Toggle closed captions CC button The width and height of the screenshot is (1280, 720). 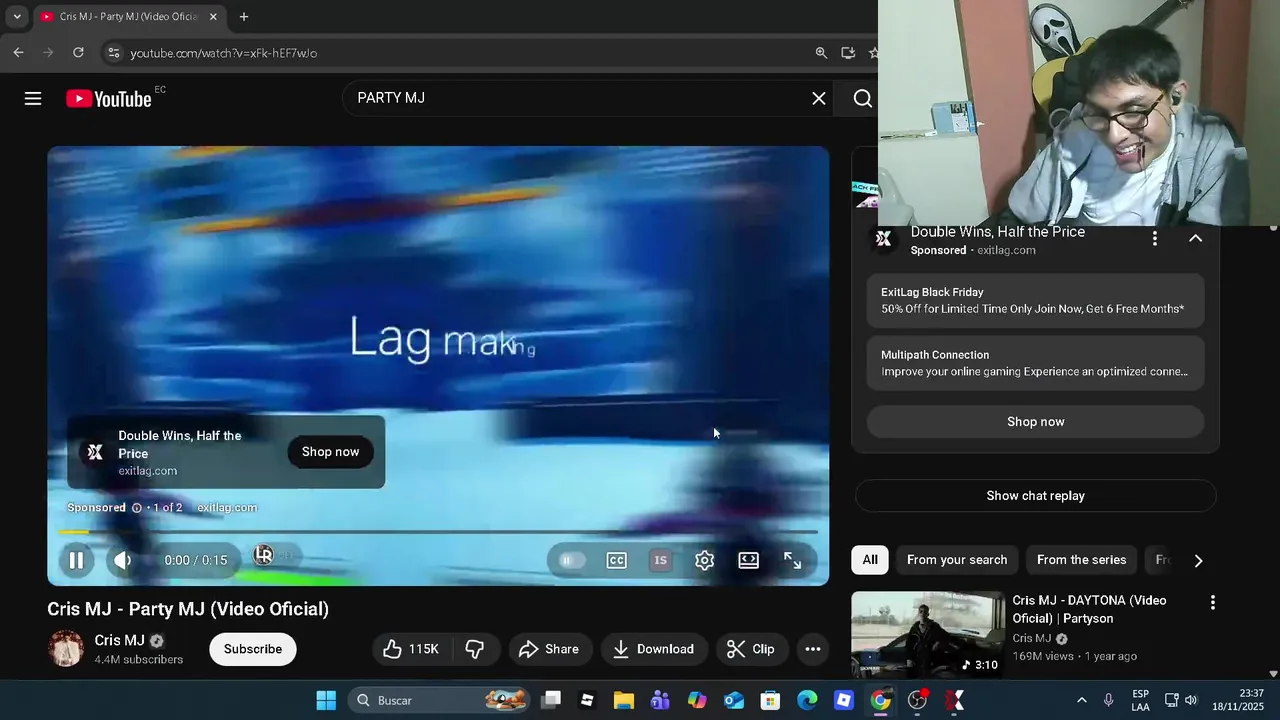point(617,560)
